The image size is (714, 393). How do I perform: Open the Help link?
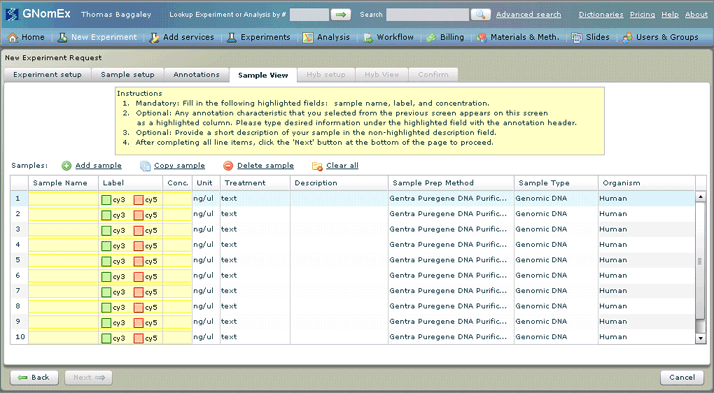[x=670, y=15]
